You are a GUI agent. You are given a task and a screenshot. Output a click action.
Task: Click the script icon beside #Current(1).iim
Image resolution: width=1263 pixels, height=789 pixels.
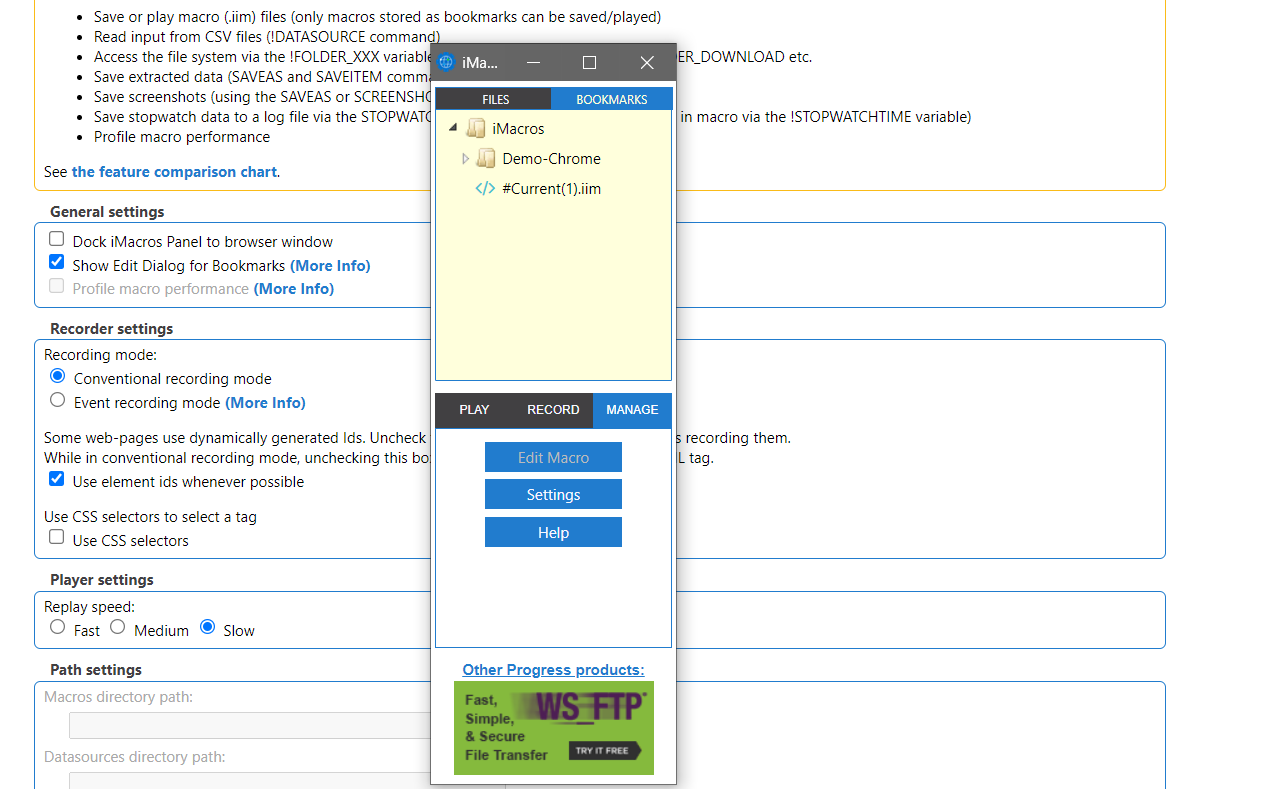click(x=485, y=188)
